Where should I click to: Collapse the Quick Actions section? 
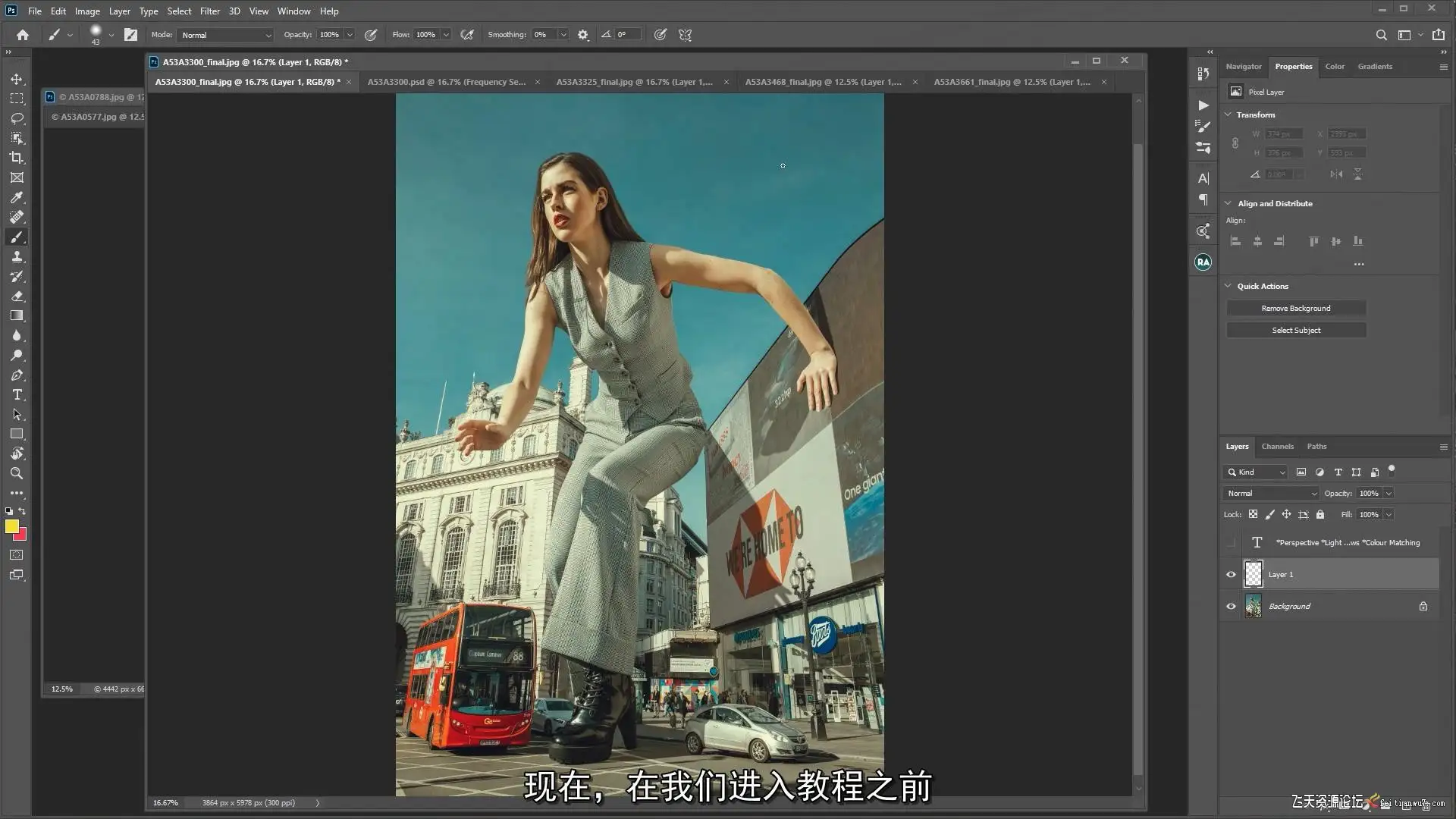(1228, 286)
